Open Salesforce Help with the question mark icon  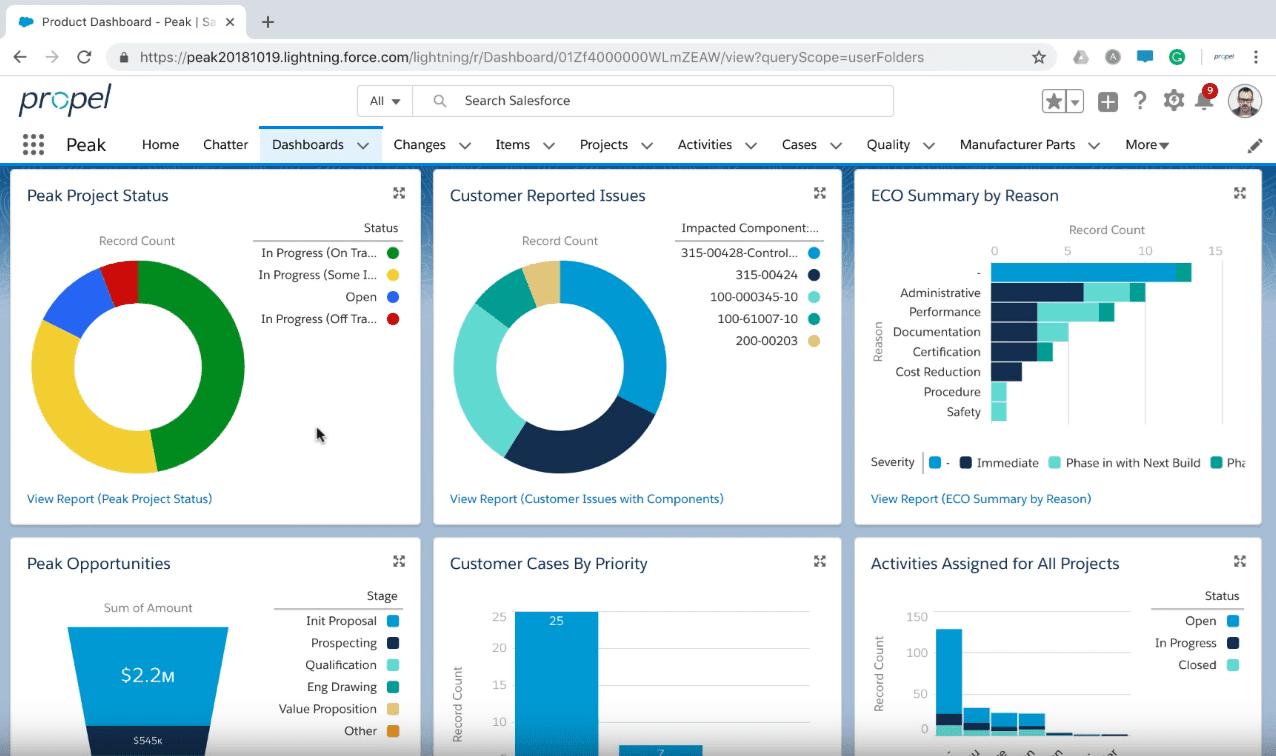1140,100
